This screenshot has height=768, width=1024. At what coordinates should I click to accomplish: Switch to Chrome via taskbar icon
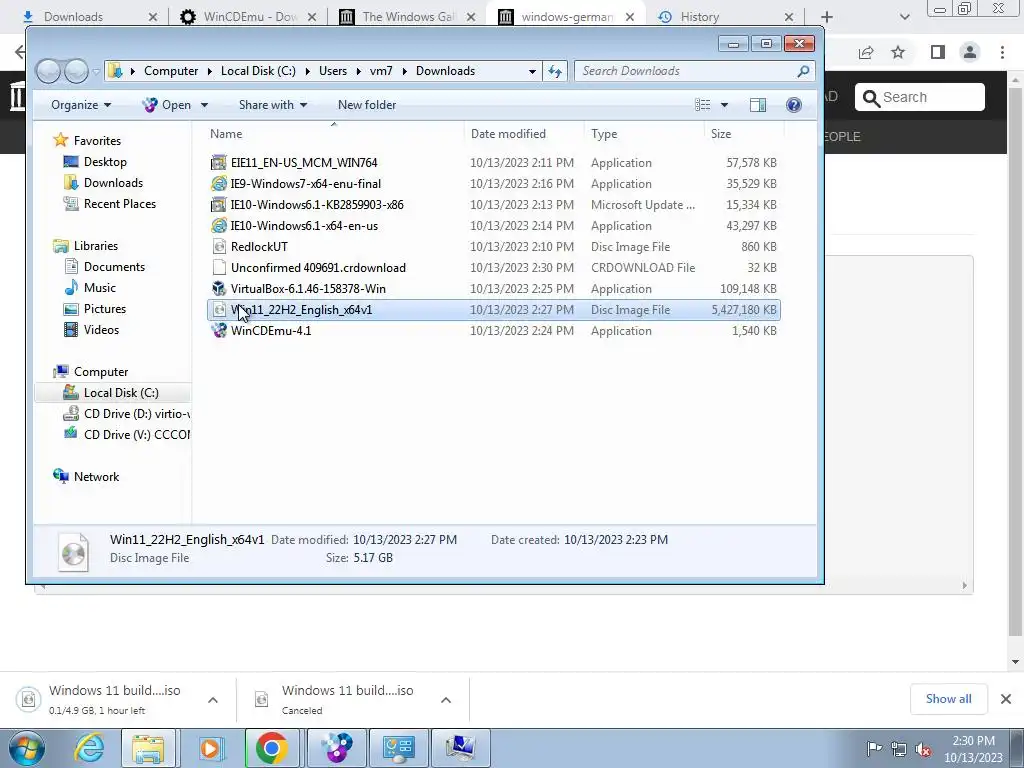tap(272, 748)
